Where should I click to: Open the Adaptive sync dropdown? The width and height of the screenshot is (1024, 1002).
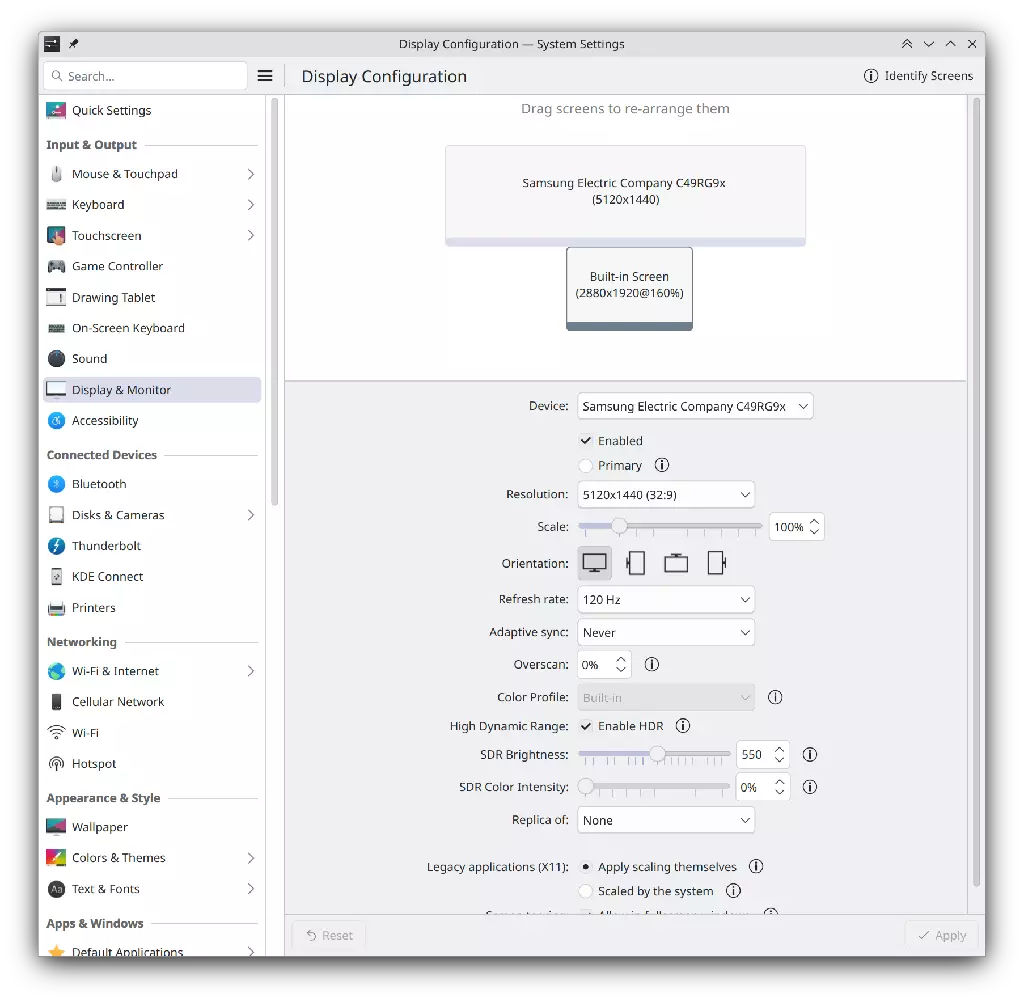click(x=665, y=632)
